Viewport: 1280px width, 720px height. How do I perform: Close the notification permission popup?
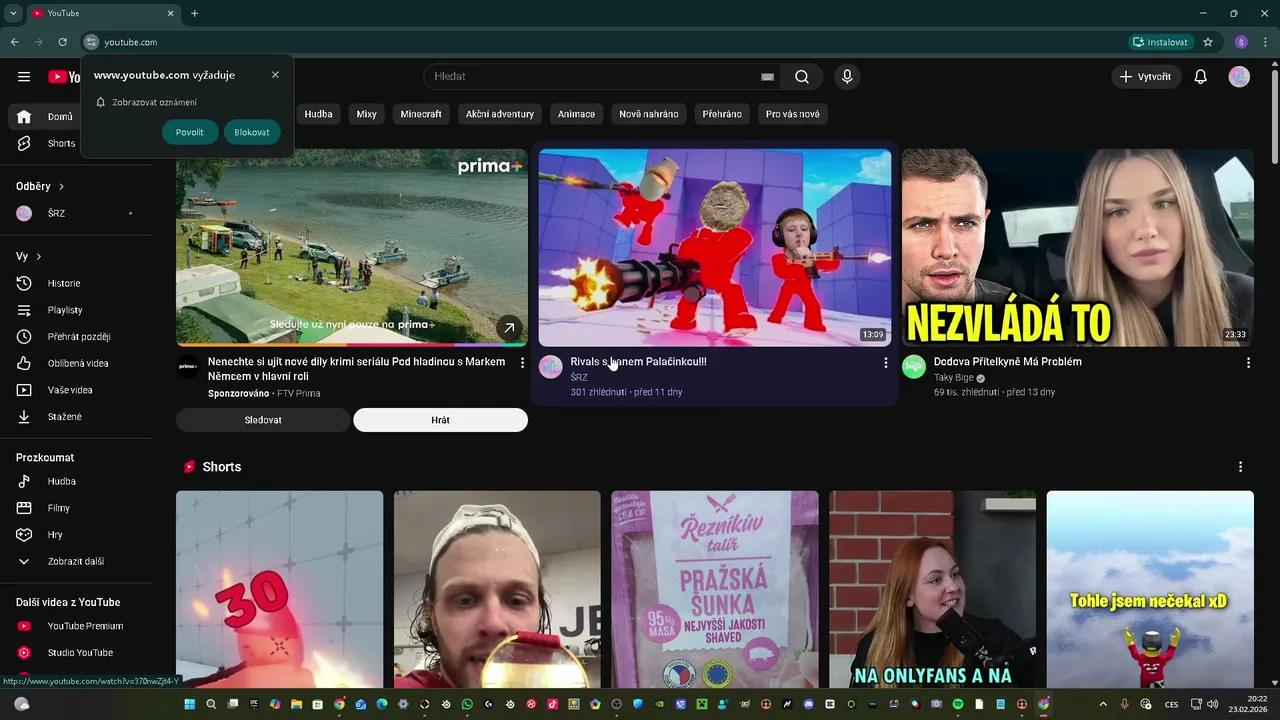tap(275, 75)
